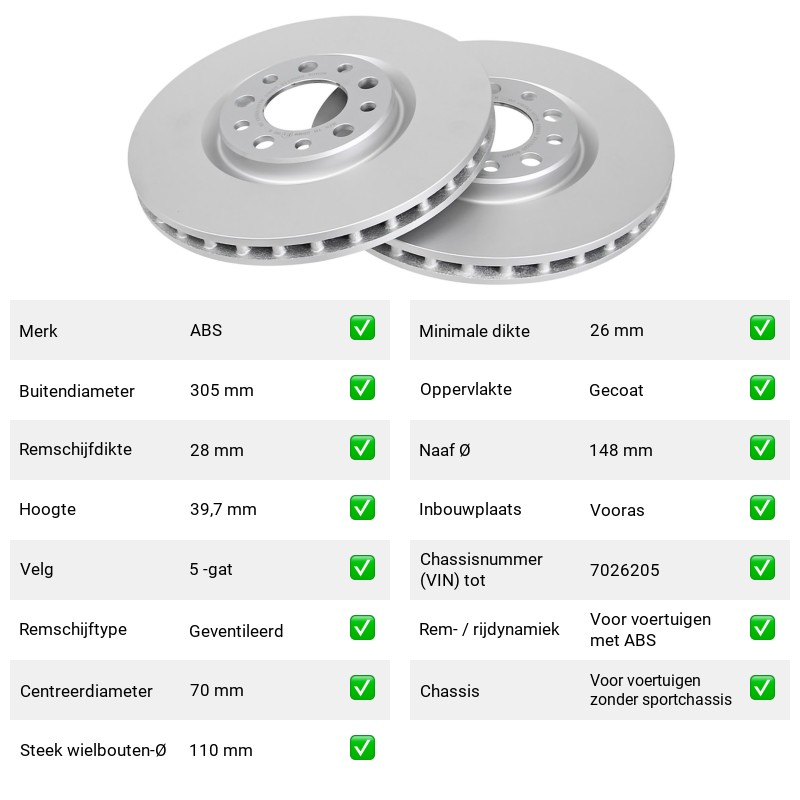800x800 pixels.
Task: Click the checkmark in the Naaf Ø row
Action: click(762, 447)
